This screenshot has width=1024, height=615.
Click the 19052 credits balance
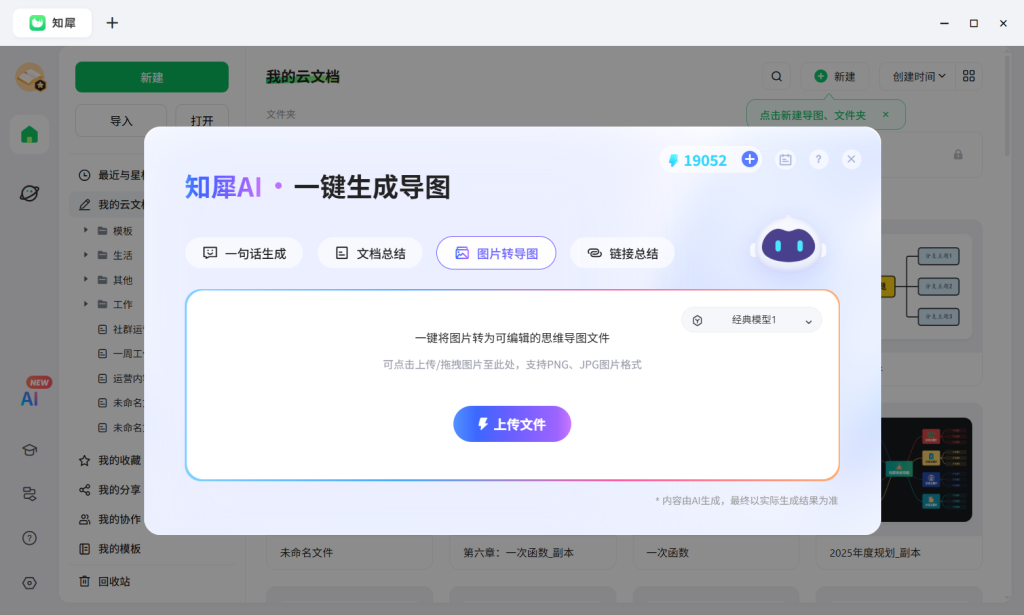pos(705,161)
